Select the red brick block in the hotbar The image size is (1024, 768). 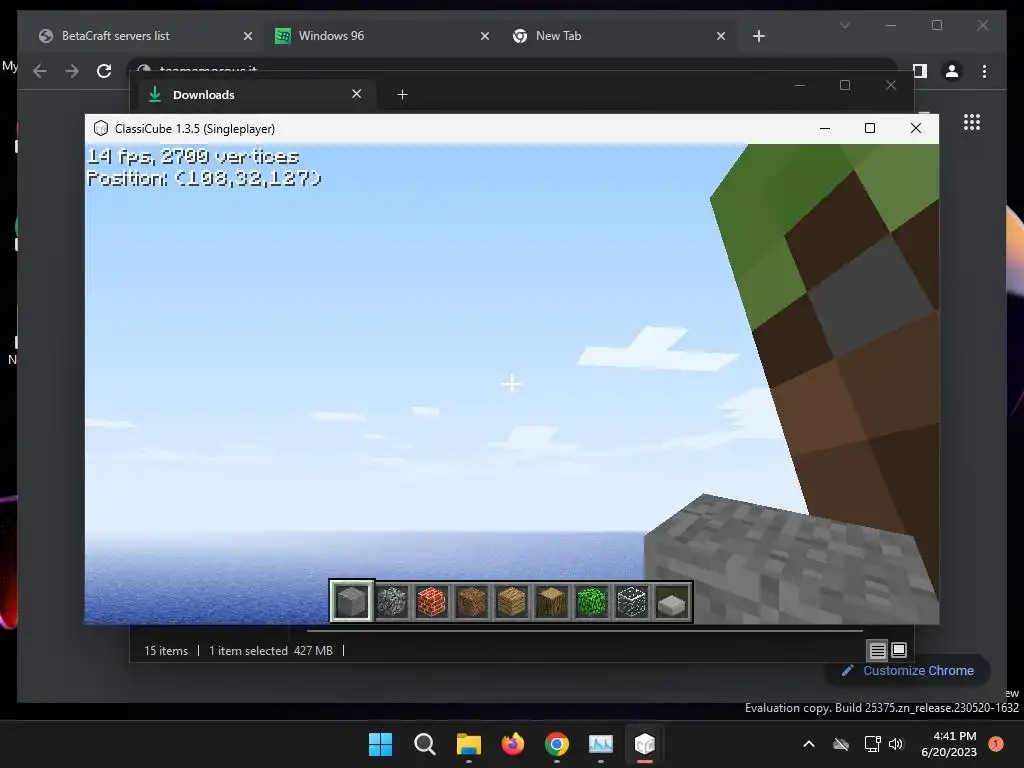click(432, 601)
